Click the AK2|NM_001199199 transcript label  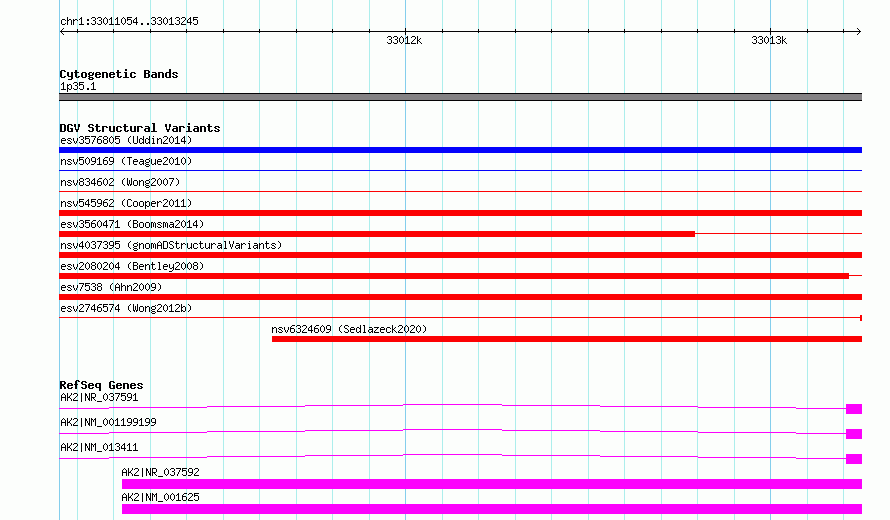coord(108,422)
